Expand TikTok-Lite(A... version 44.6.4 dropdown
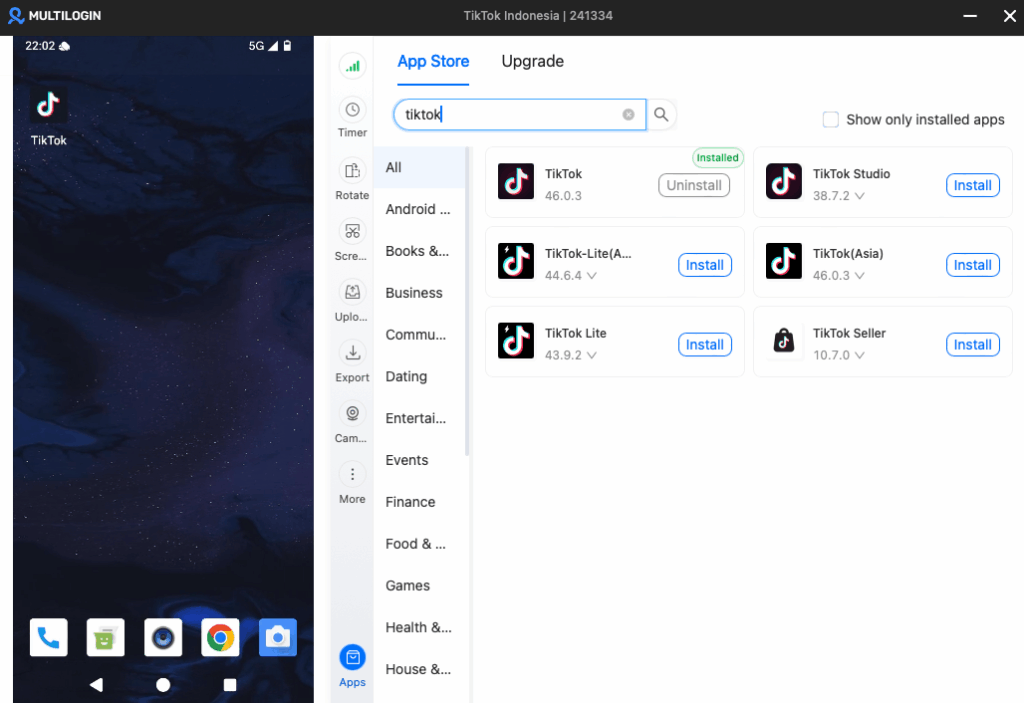1024x703 pixels. pyautogui.click(x=592, y=276)
